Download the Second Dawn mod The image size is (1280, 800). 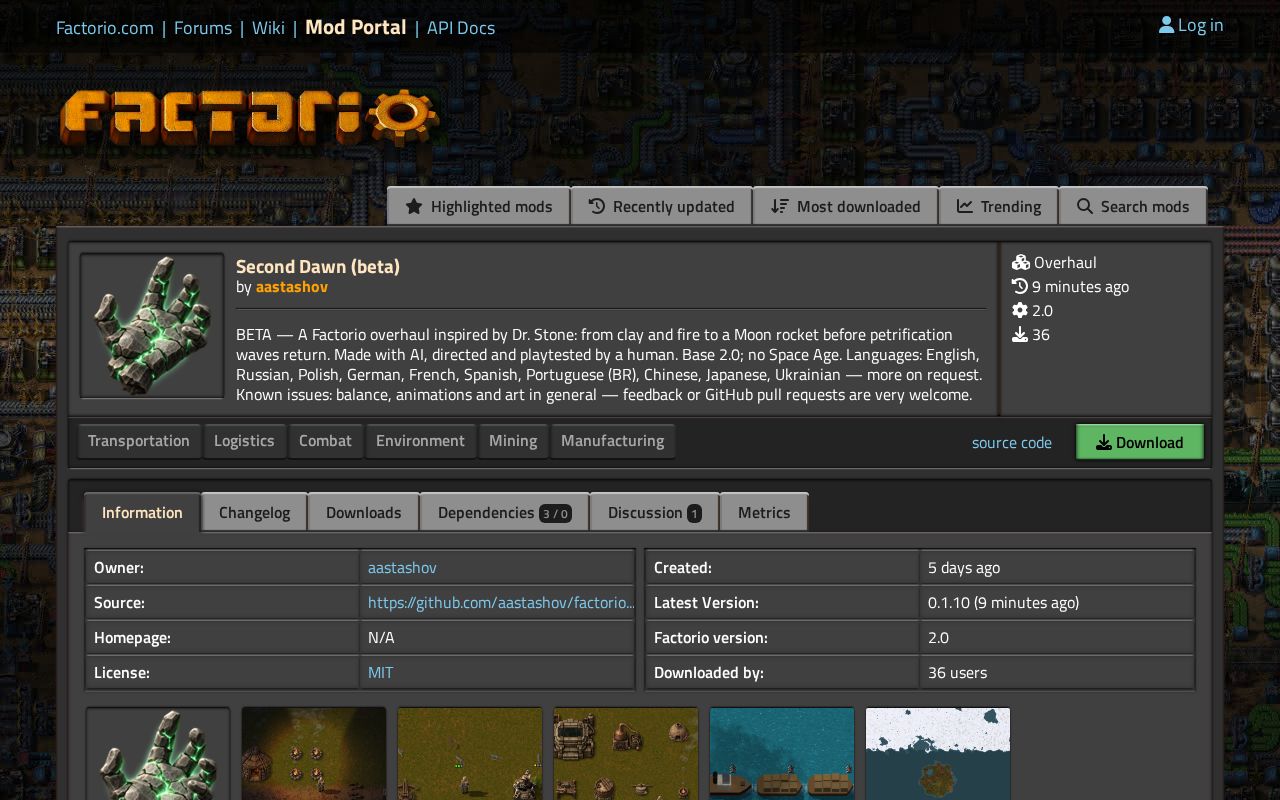click(1139, 442)
